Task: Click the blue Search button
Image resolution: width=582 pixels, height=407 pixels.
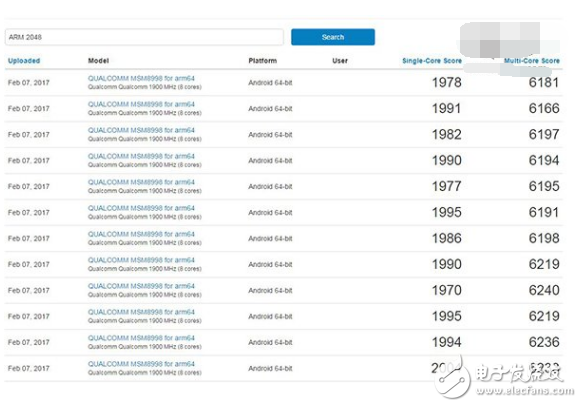Action: pos(333,37)
